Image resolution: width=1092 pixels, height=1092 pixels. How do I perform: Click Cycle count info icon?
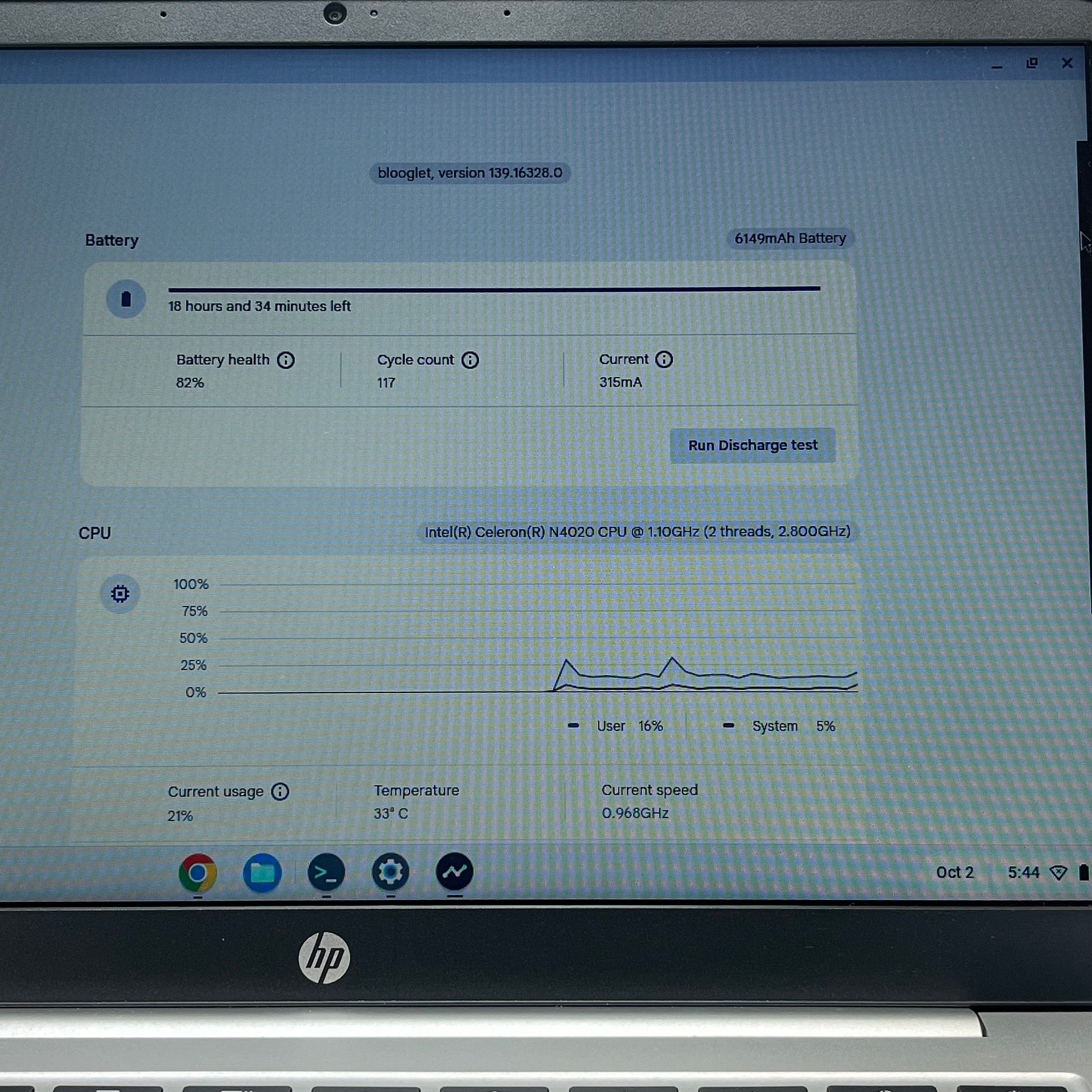470,360
